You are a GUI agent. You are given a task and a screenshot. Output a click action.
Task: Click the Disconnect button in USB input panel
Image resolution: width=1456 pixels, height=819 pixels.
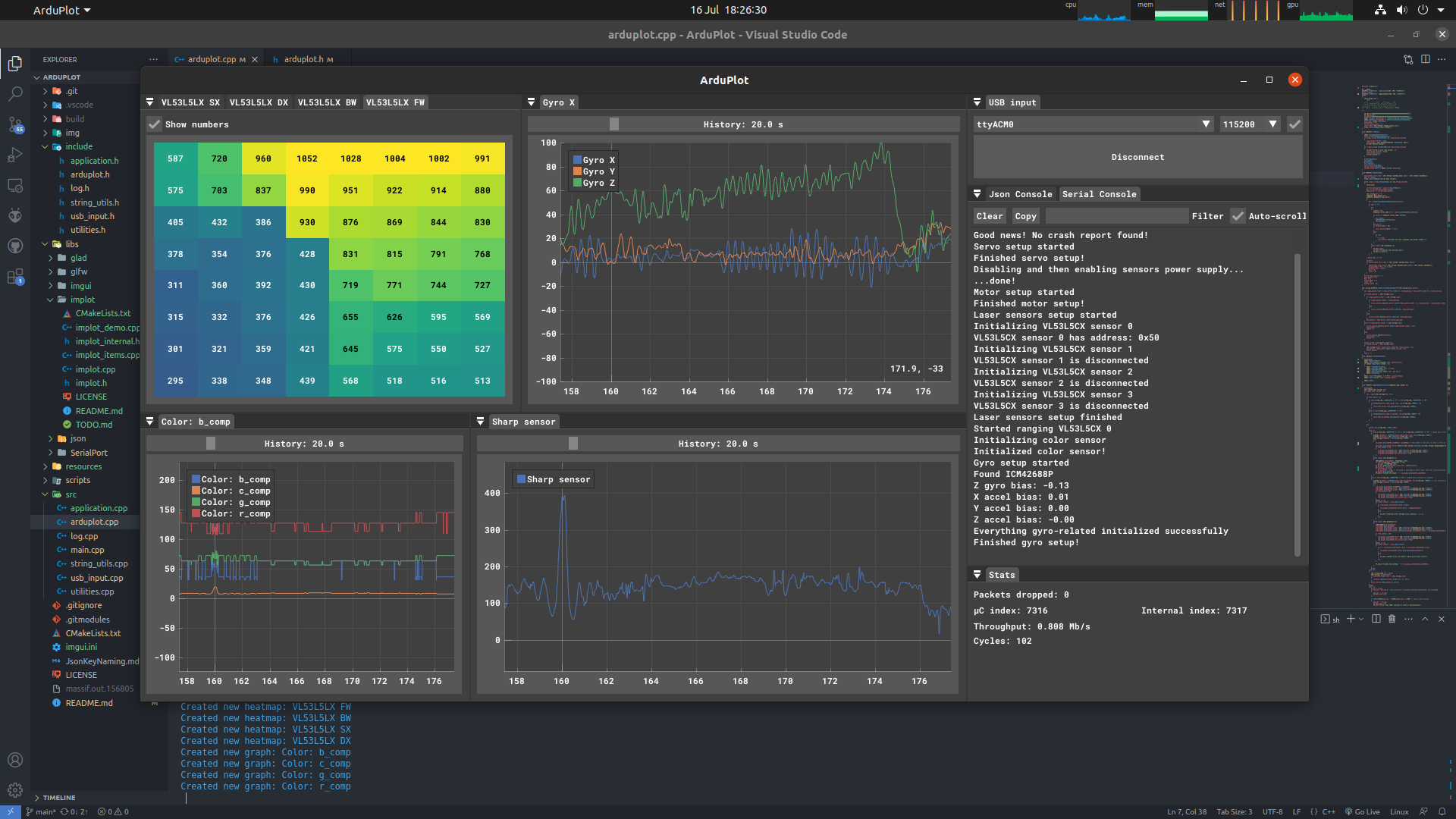click(x=1138, y=156)
